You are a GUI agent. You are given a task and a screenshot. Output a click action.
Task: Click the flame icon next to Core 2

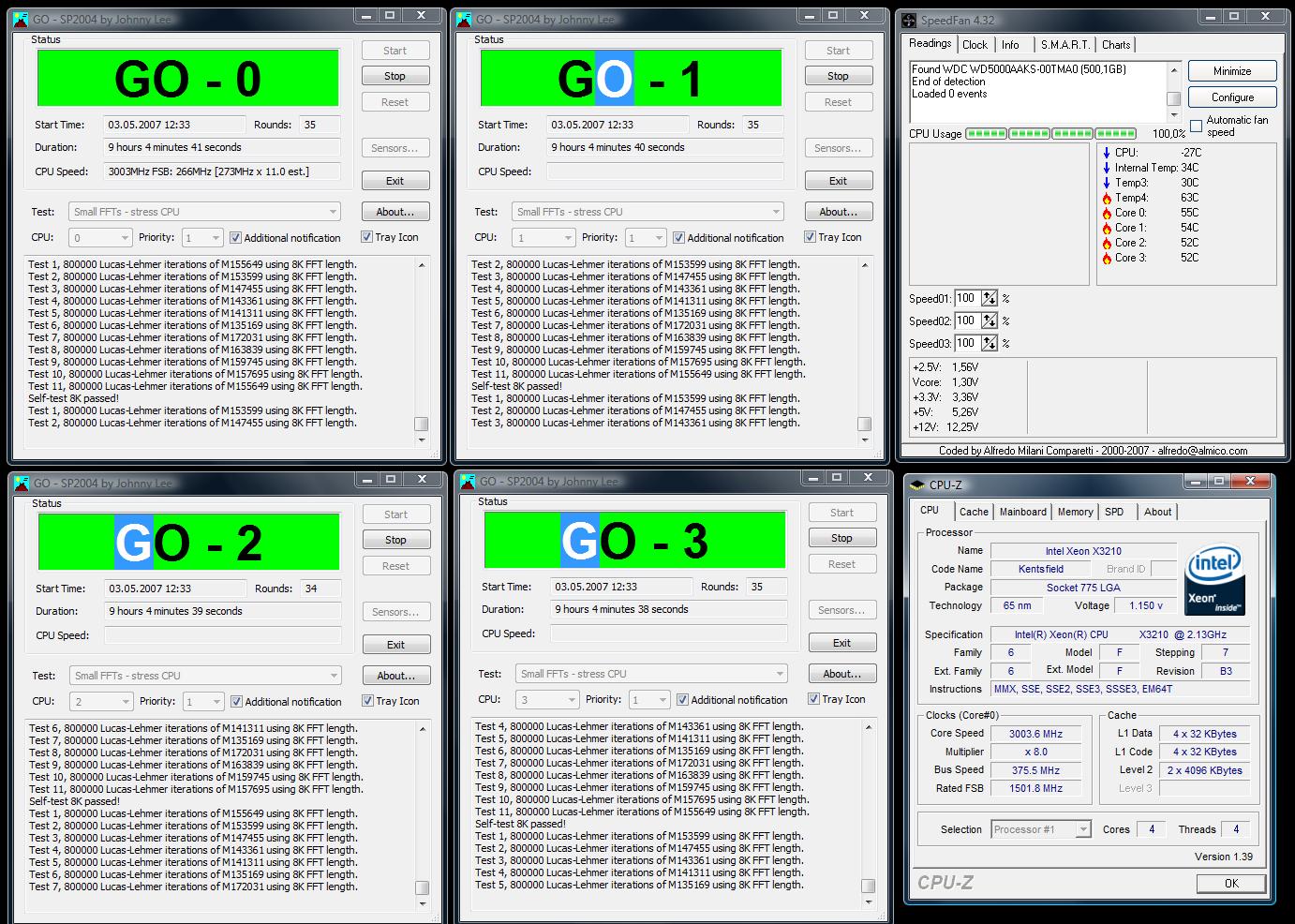[1107, 243]
